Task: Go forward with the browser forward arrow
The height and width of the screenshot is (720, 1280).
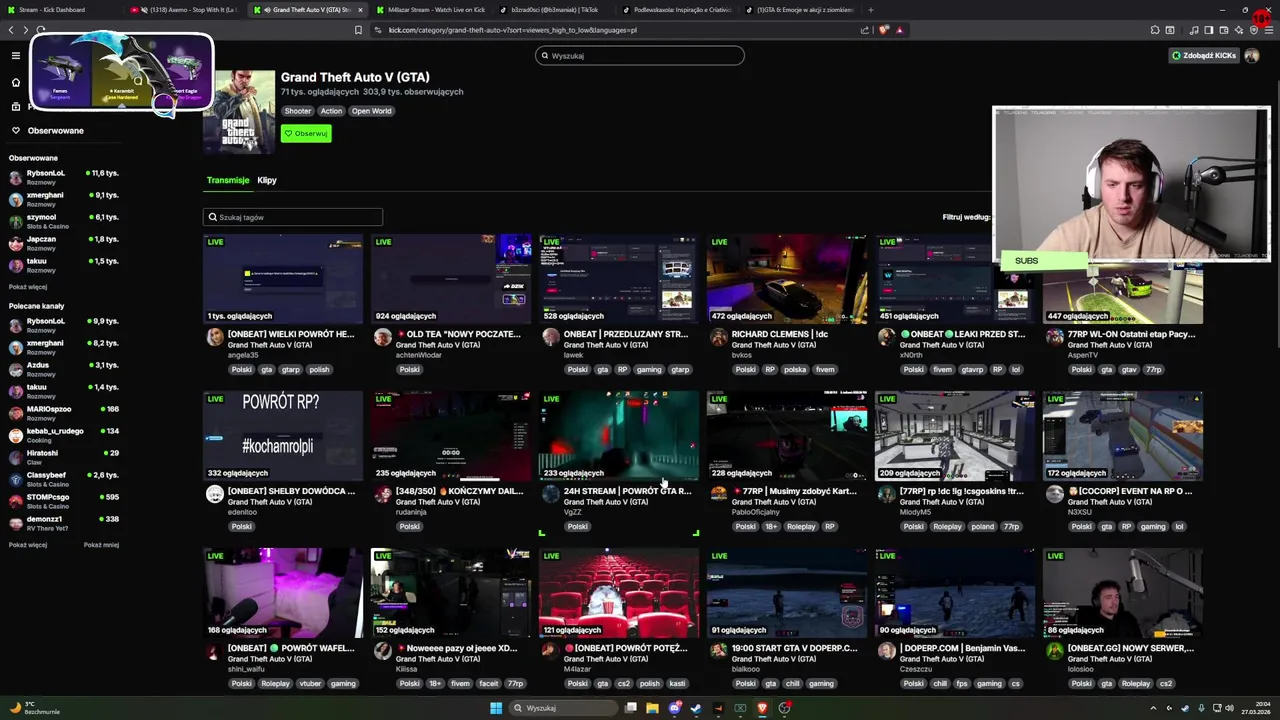Action: pos(25,30)
